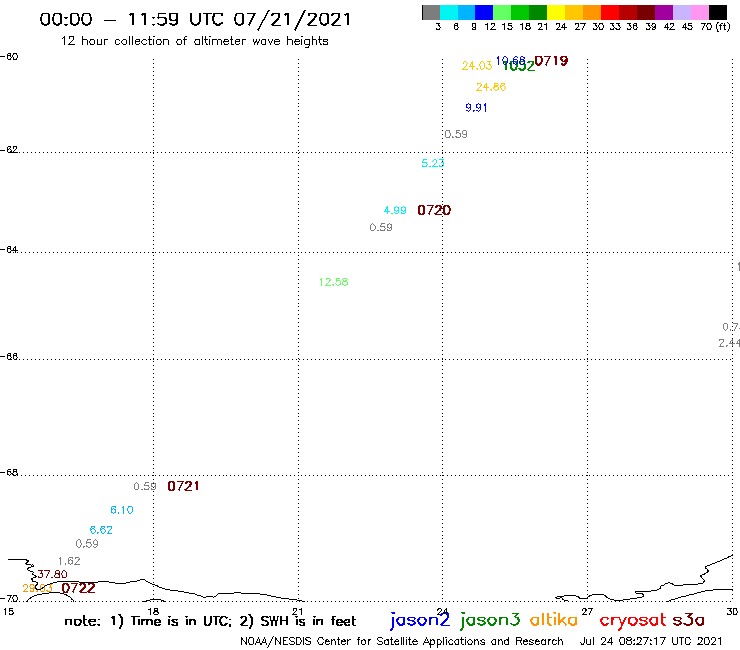Click the purple swatch in the color legend
The image size is (740, 650).
(664, 12)
